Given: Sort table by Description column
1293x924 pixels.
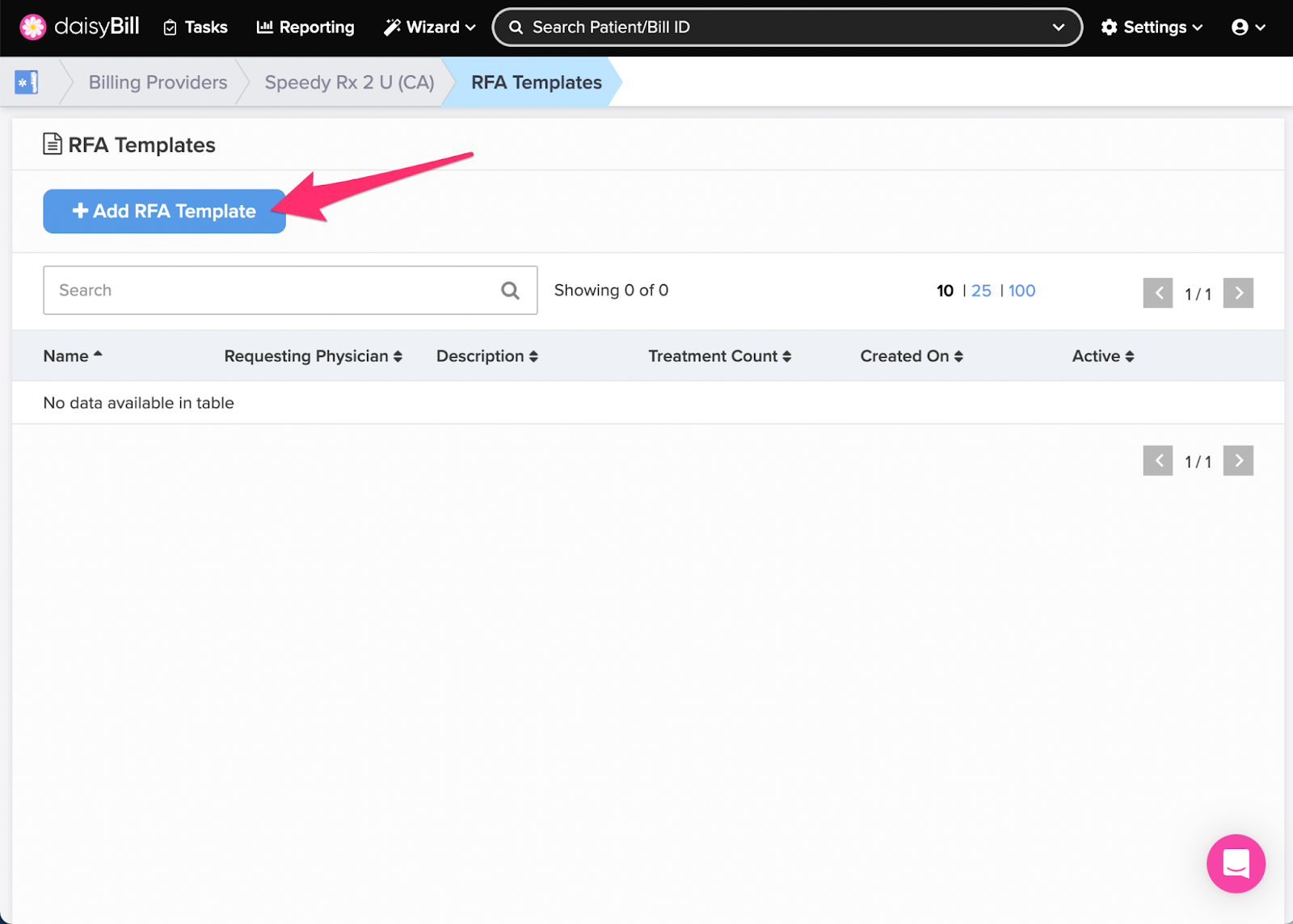Looking at the screenshot, I should [487, 356].
